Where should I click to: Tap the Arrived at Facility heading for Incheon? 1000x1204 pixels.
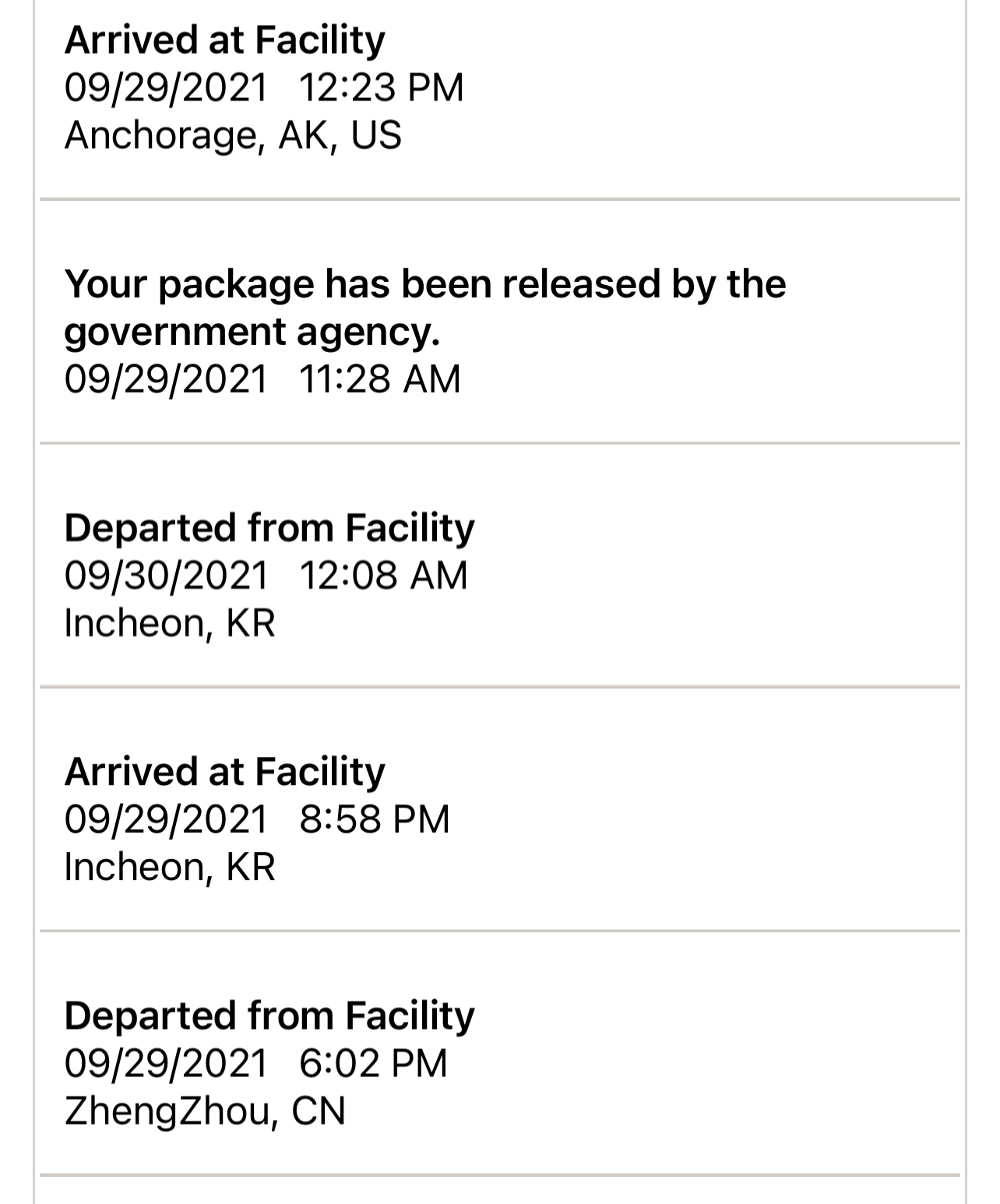(224, 771)
